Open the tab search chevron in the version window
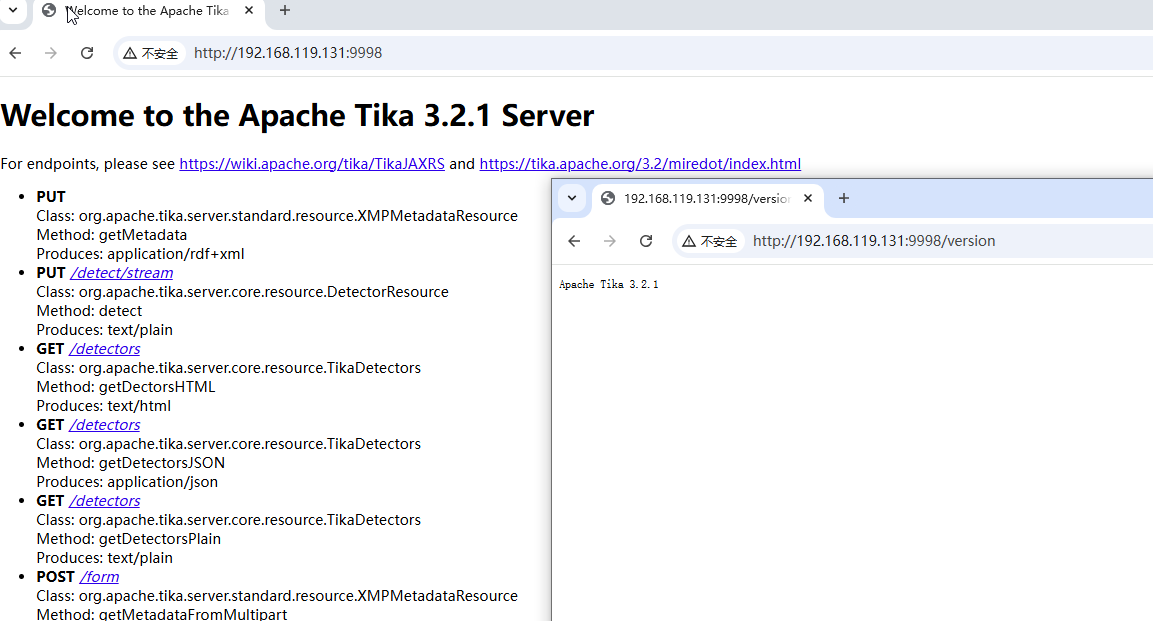1153x621 pixels. pyautogui.click(x=571, y=199)
